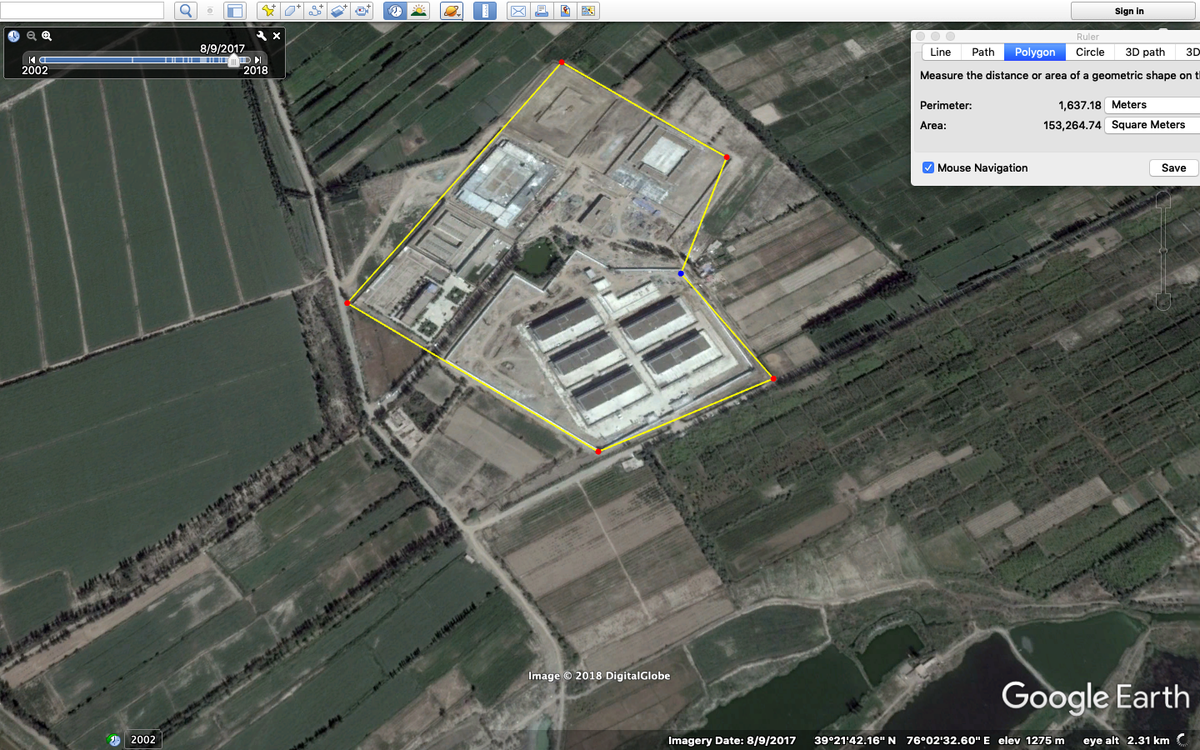Toggle the Historical Imagery clock icon
The image size is (1200, 750).
[x=394, y=11]
